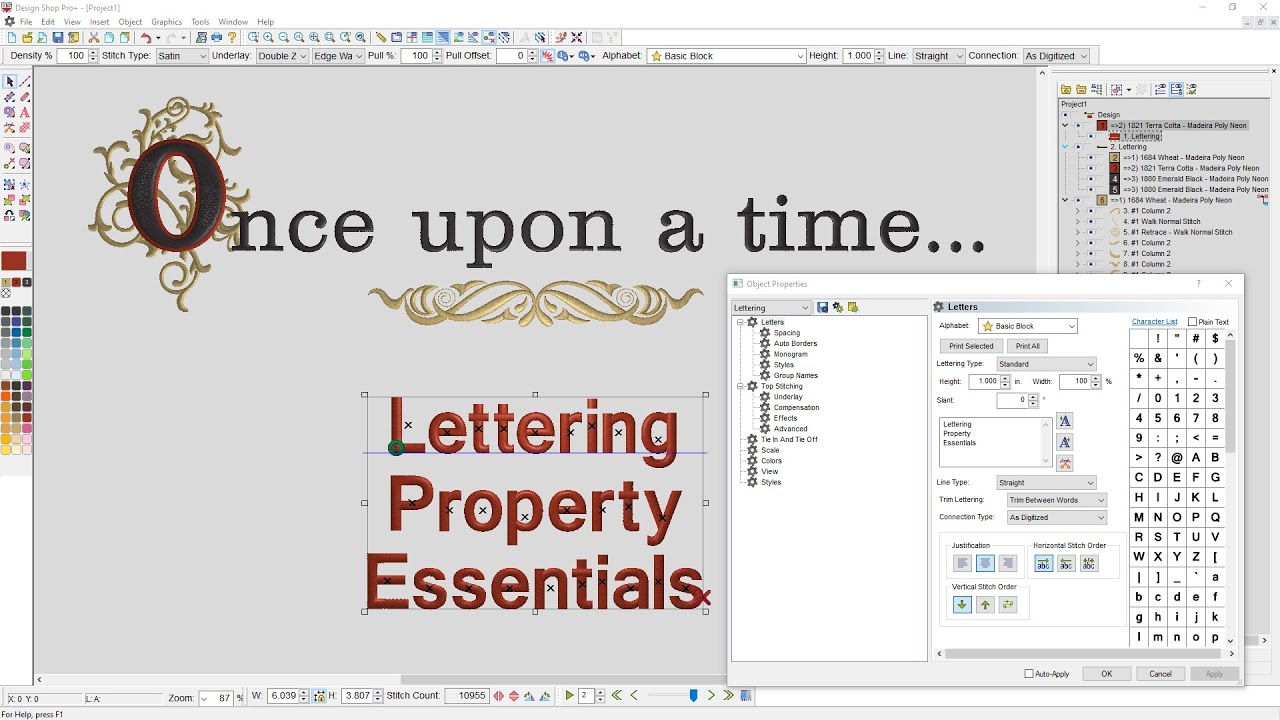Collapse the Top Stitching tree node
Viewport: 1280px width, 720px height.
pyautogui.click(x=741, y=386)
